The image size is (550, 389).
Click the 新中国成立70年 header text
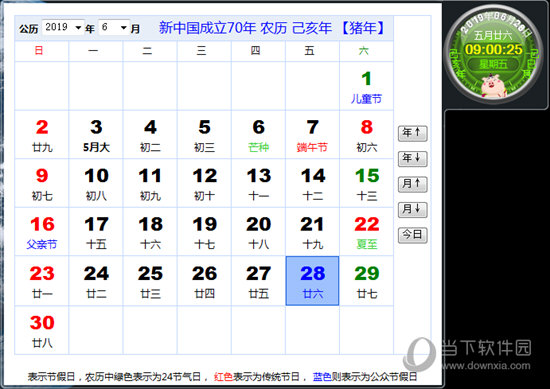pyautogui.click(x=208, y=28)
